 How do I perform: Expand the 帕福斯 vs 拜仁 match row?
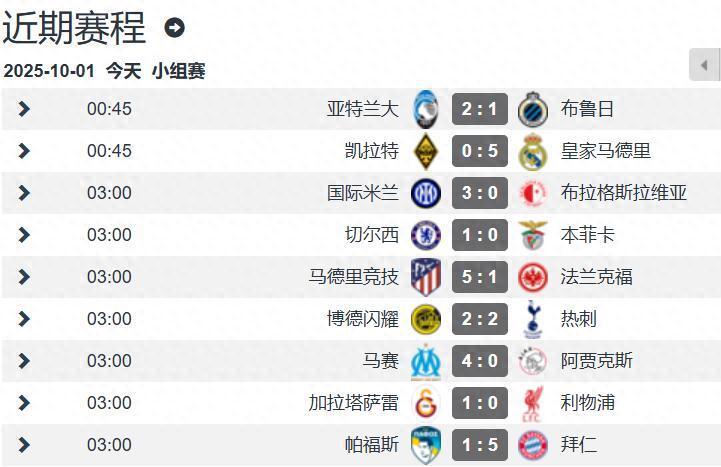pyautogui.click(x=24, y=445)
